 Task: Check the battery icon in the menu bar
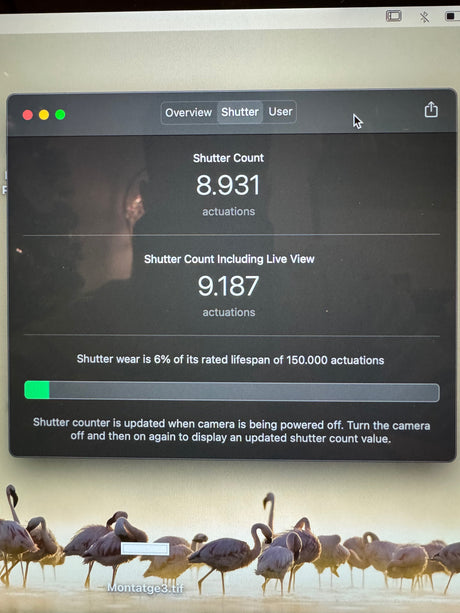point(452,16)
